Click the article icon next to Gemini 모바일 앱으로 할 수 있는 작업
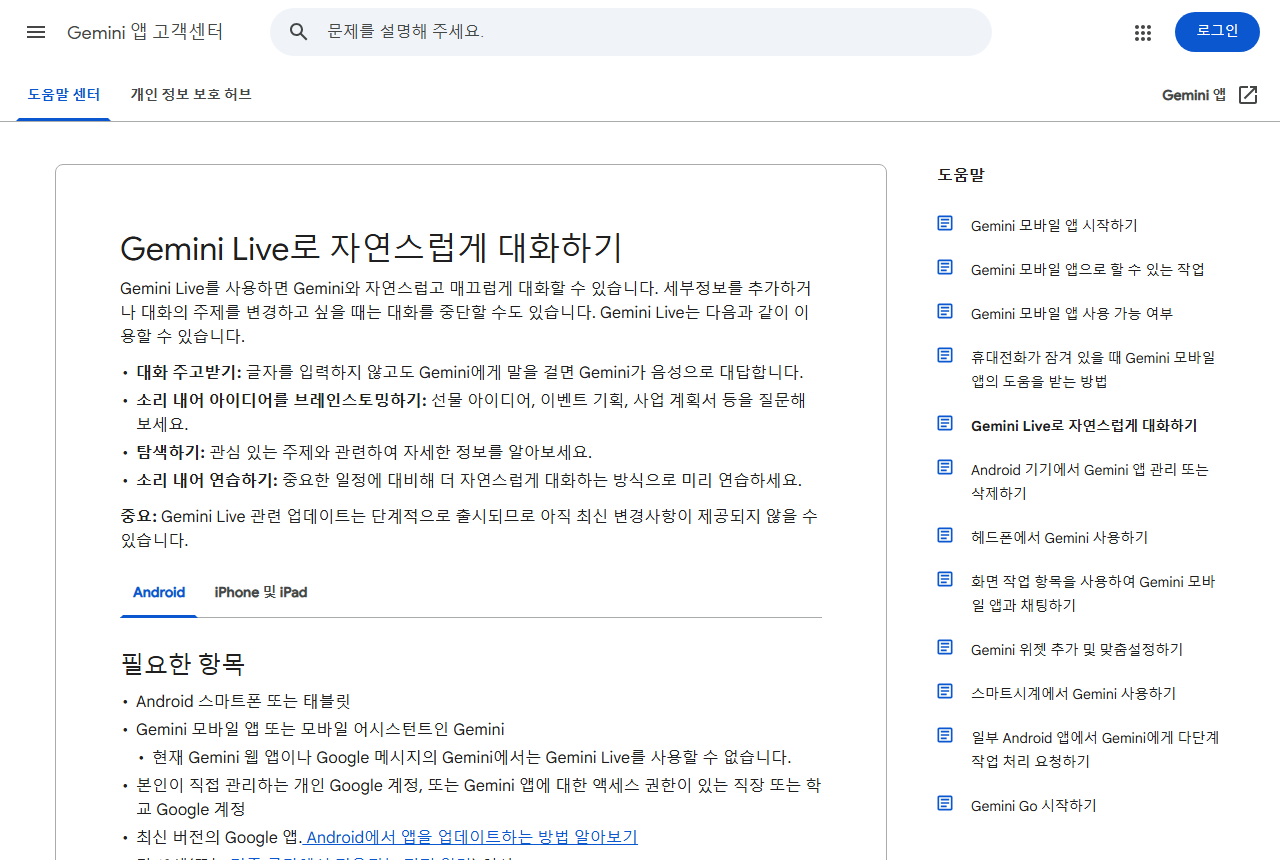The image size is (1280, 860). tap(945, 267)
